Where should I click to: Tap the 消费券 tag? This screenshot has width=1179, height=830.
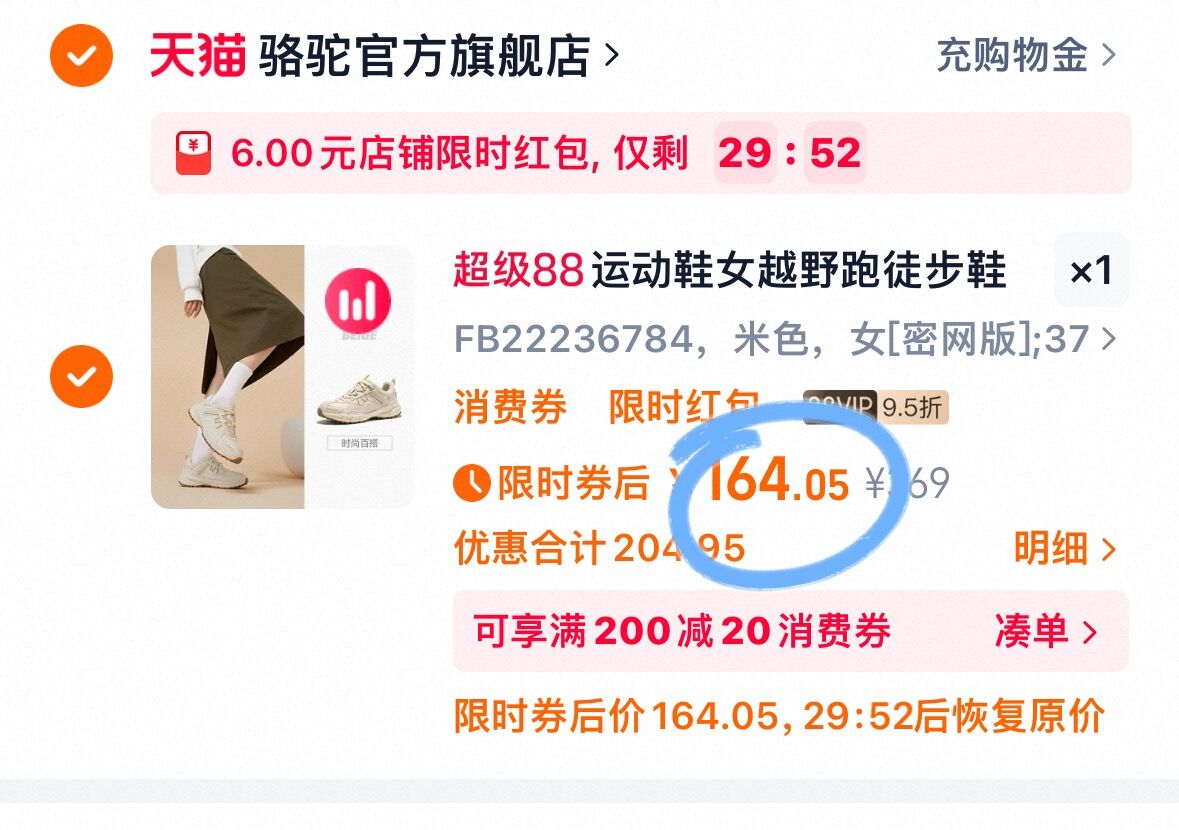pos(510,407)
